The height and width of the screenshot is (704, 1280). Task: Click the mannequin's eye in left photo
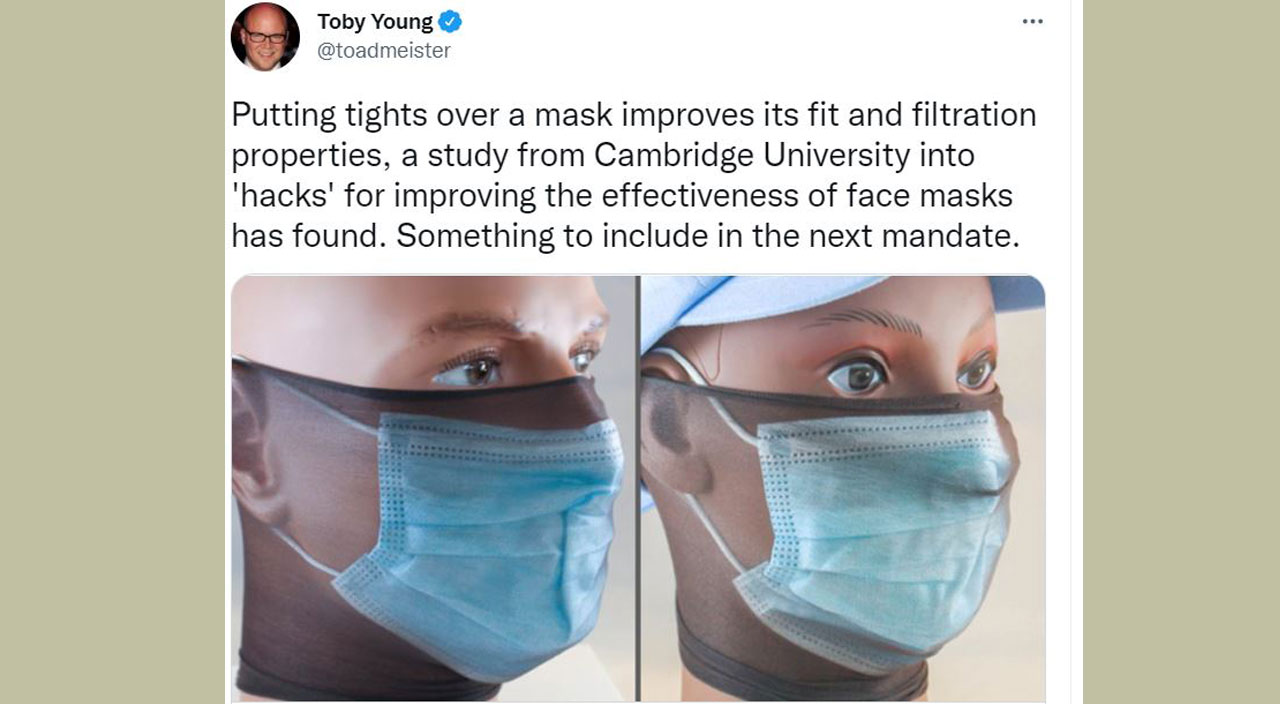pos(469,370)
